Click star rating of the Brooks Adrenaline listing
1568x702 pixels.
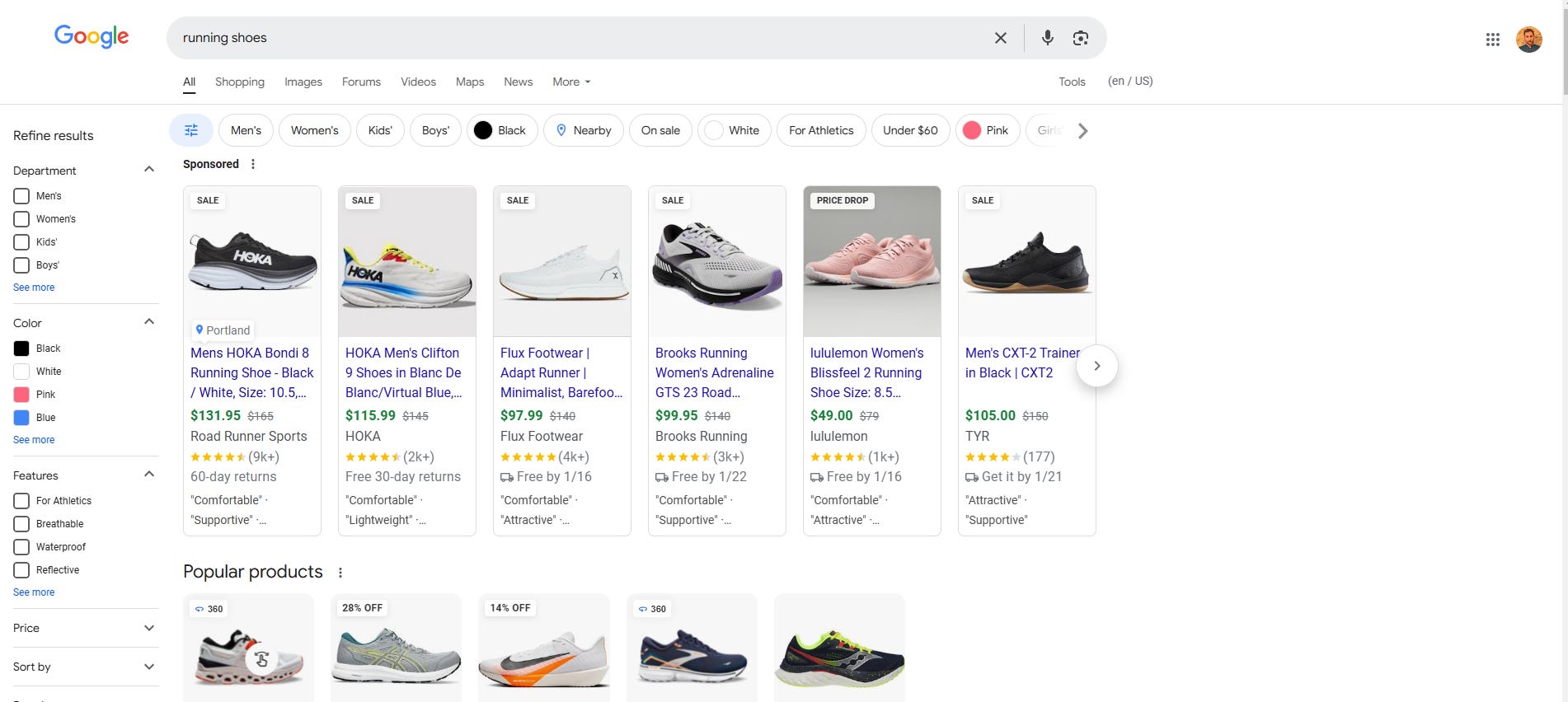click(x=683, y=456)
